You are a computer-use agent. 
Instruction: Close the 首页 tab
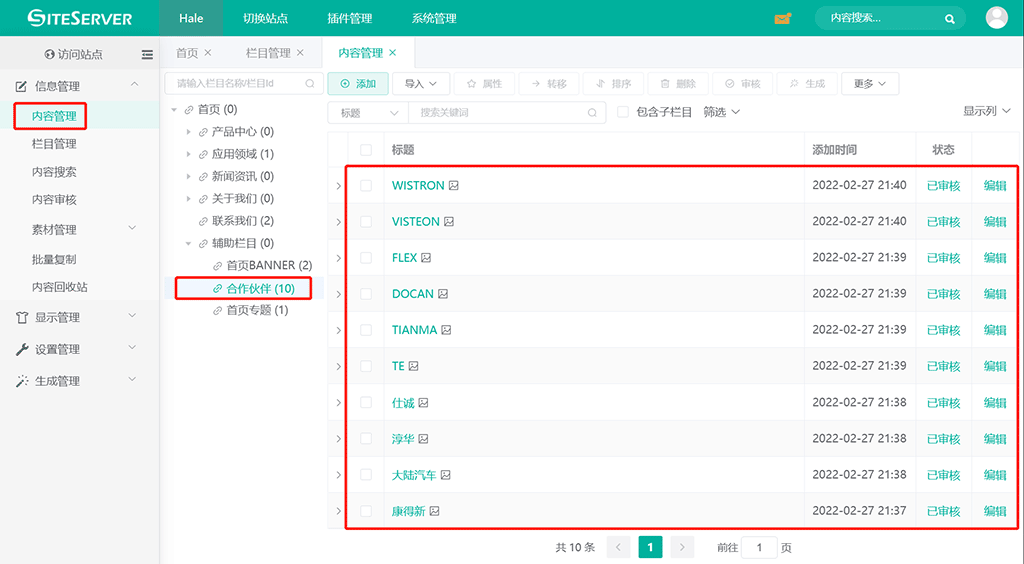(208, 52)
